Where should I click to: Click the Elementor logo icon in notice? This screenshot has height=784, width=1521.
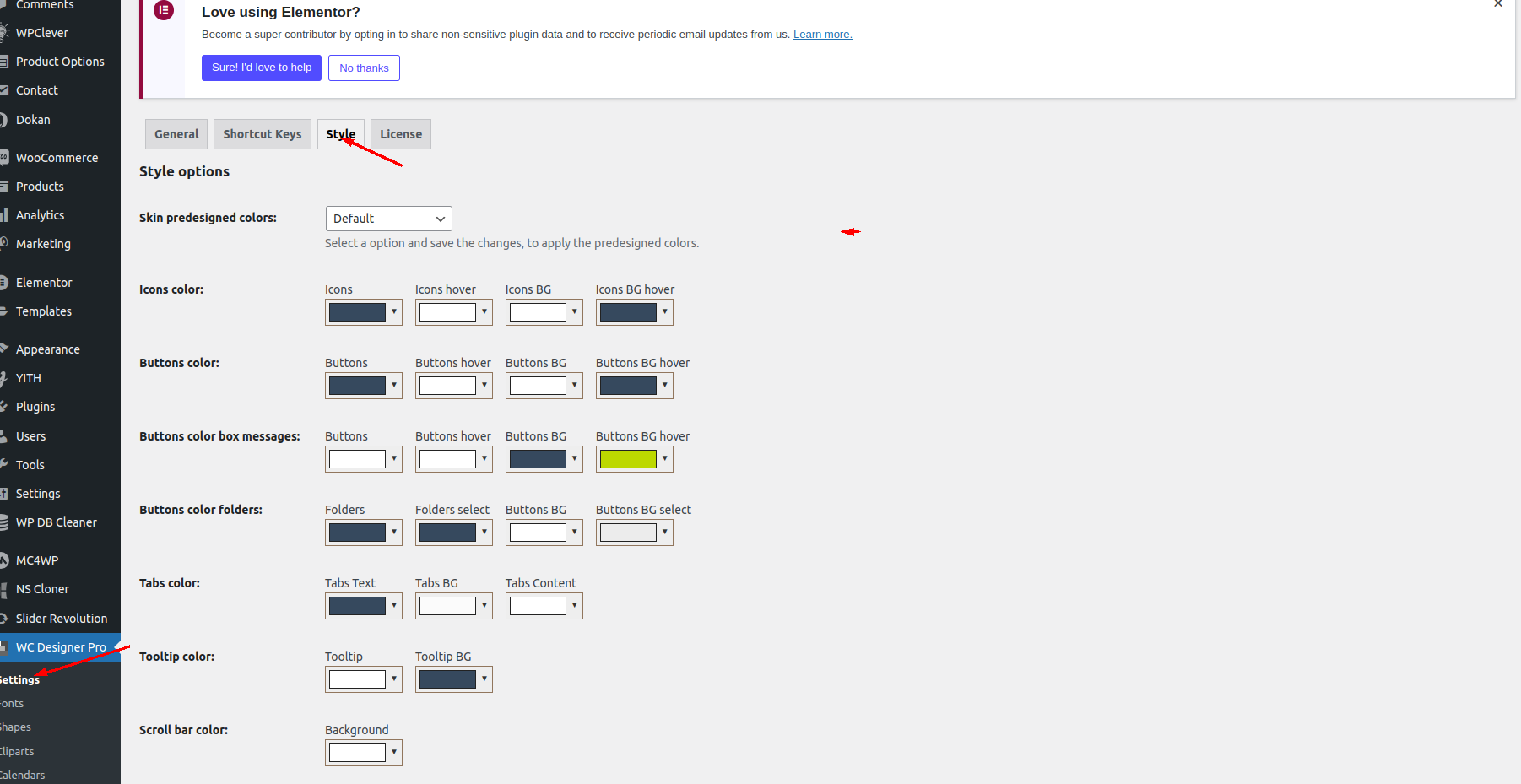(x=164, y=10)
